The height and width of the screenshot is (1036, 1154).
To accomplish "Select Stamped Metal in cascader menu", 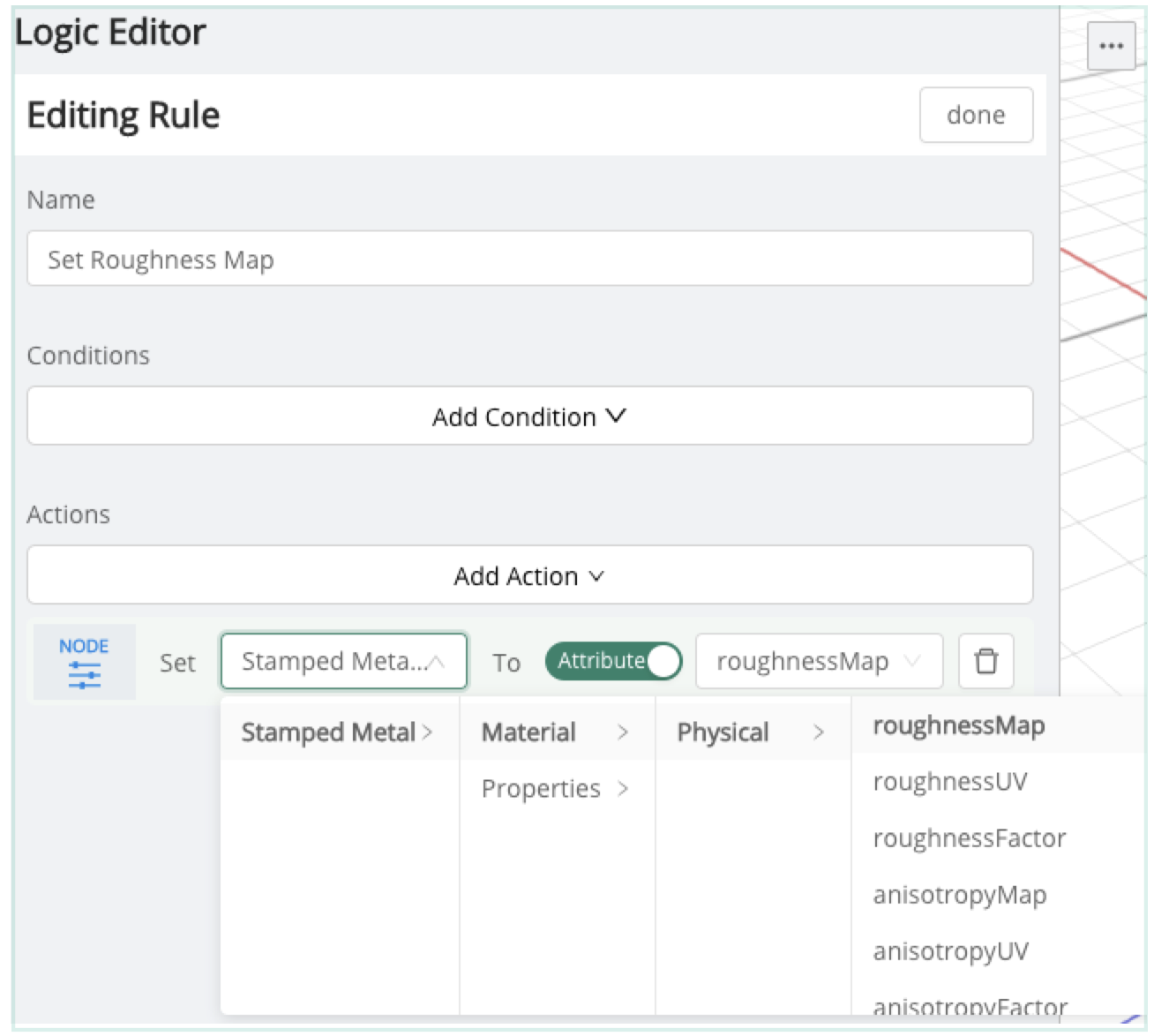I will pos(337,732).
